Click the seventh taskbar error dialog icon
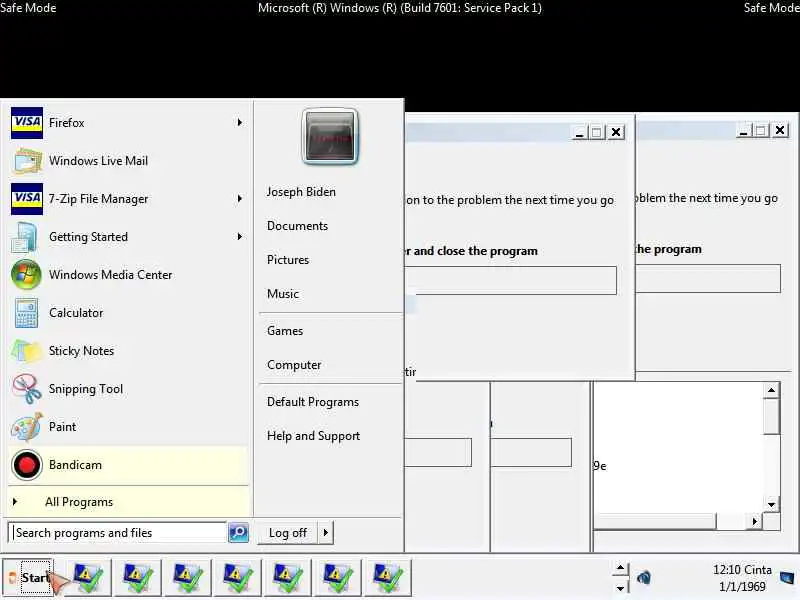The width and height of the screenshot is (800, 600). 388,578
